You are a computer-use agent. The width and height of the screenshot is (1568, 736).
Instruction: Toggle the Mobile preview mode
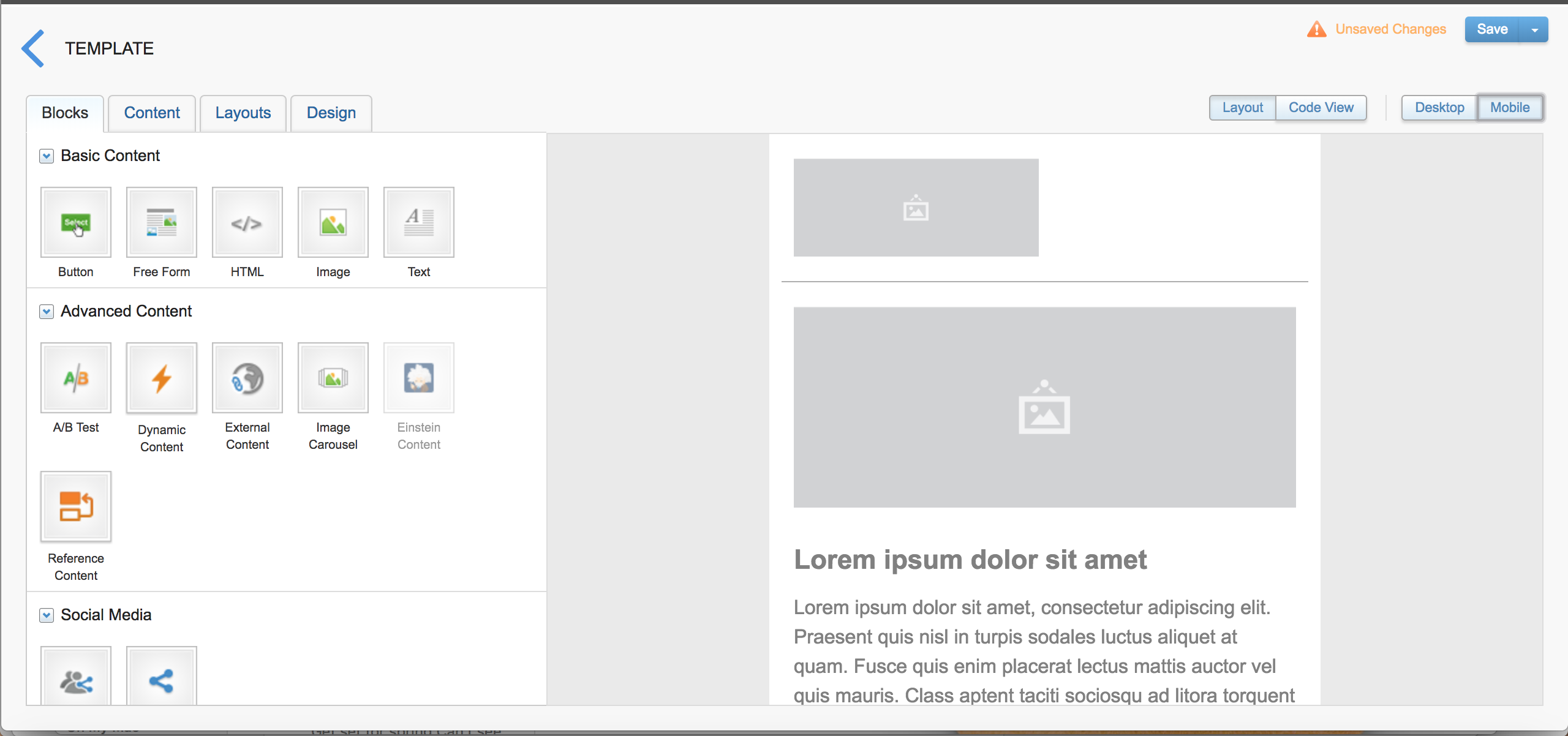[x=1510, y=108]
